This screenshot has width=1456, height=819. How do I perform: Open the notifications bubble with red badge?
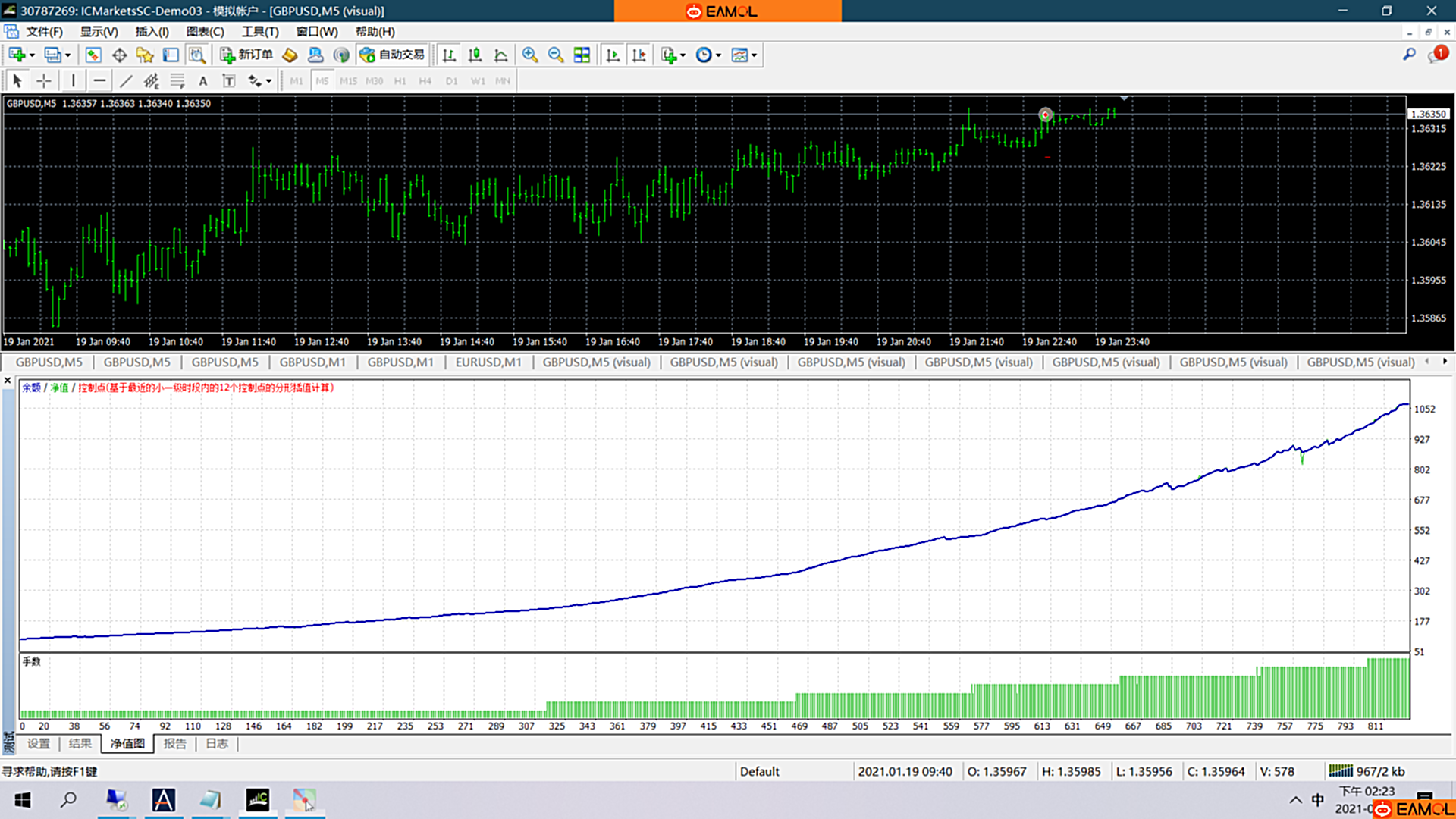1437,55
